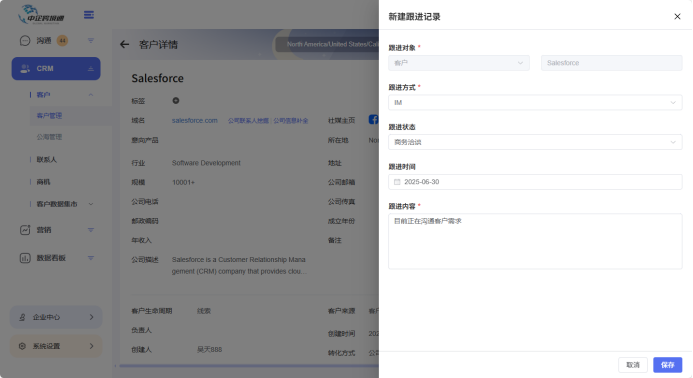Viewport: 693px width, 378px height.
Task: Click the 系统设置 right chevron
Action: (91, 346)
